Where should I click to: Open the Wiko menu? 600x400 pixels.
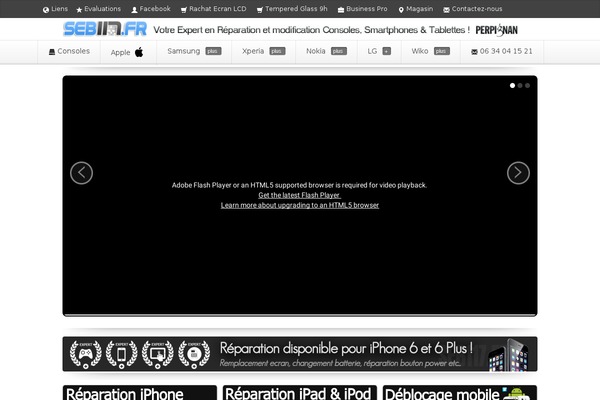pyautogui.click(x=420, y=51)
